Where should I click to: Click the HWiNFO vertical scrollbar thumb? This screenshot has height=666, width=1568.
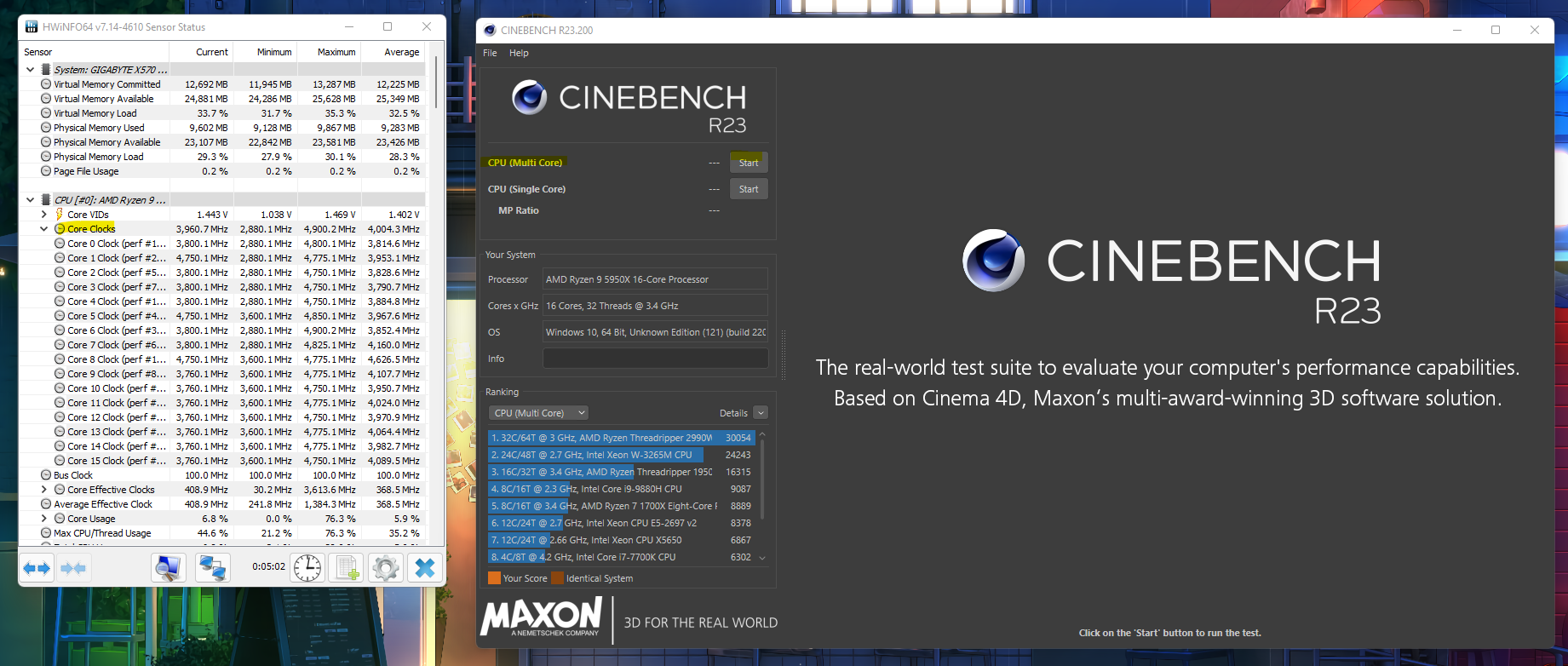pyautogui.click(x=435, y=82)
